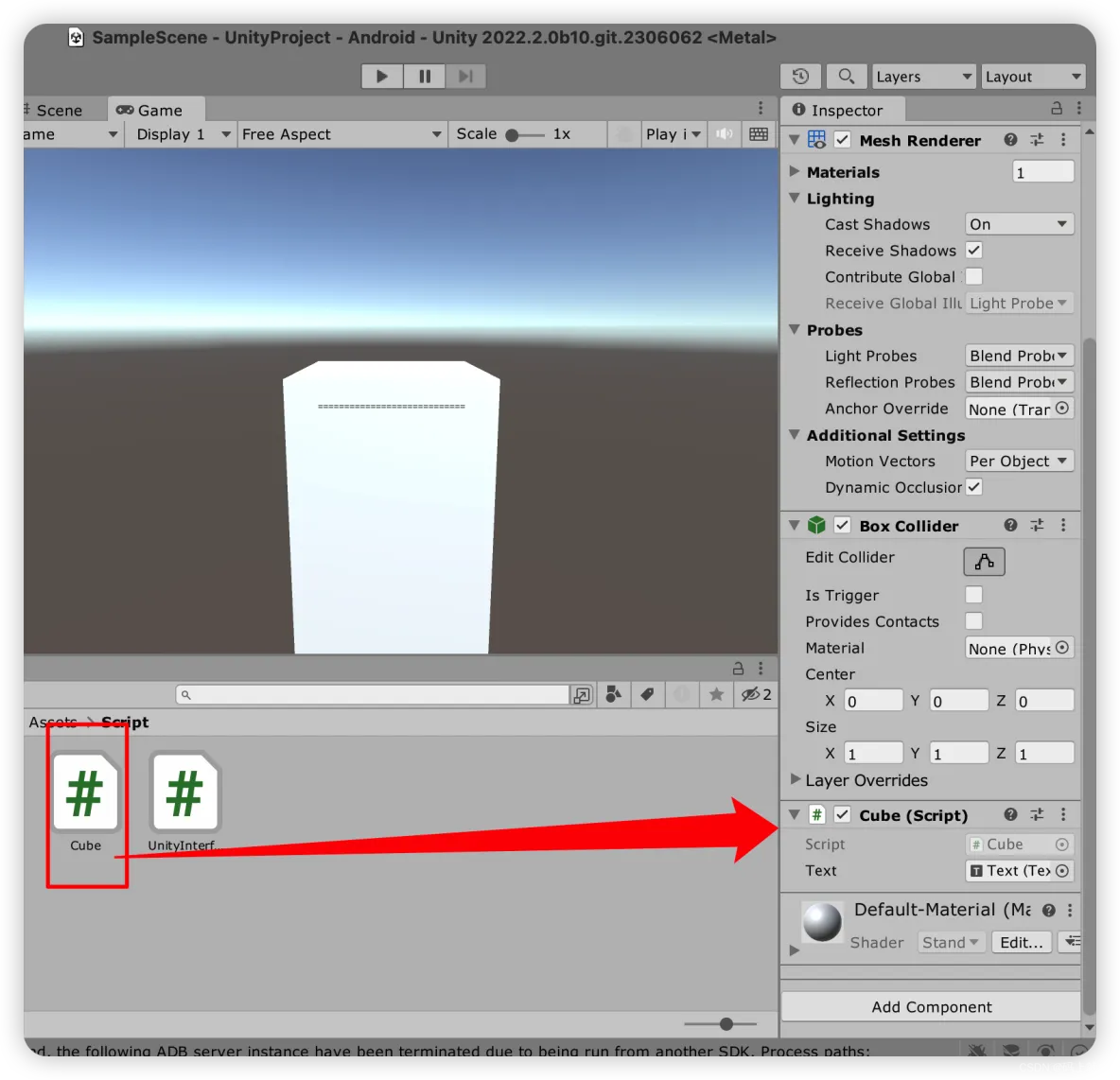Lock the Inspector with the padlock icon
The height and width of the screenshot is (1080, 1120).
click(1057, 109)
